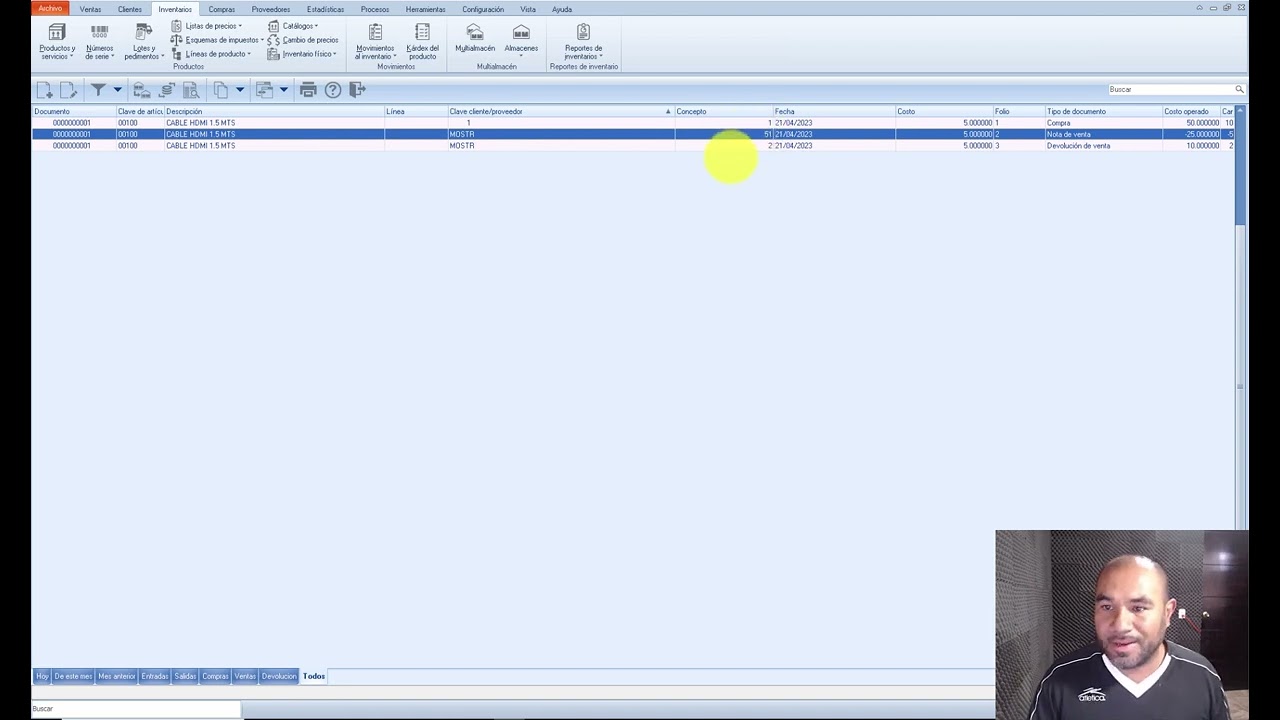1280x720 pixels.
Task: Switch to the Compras ribbon tab
Action: [x=222, y=9]
